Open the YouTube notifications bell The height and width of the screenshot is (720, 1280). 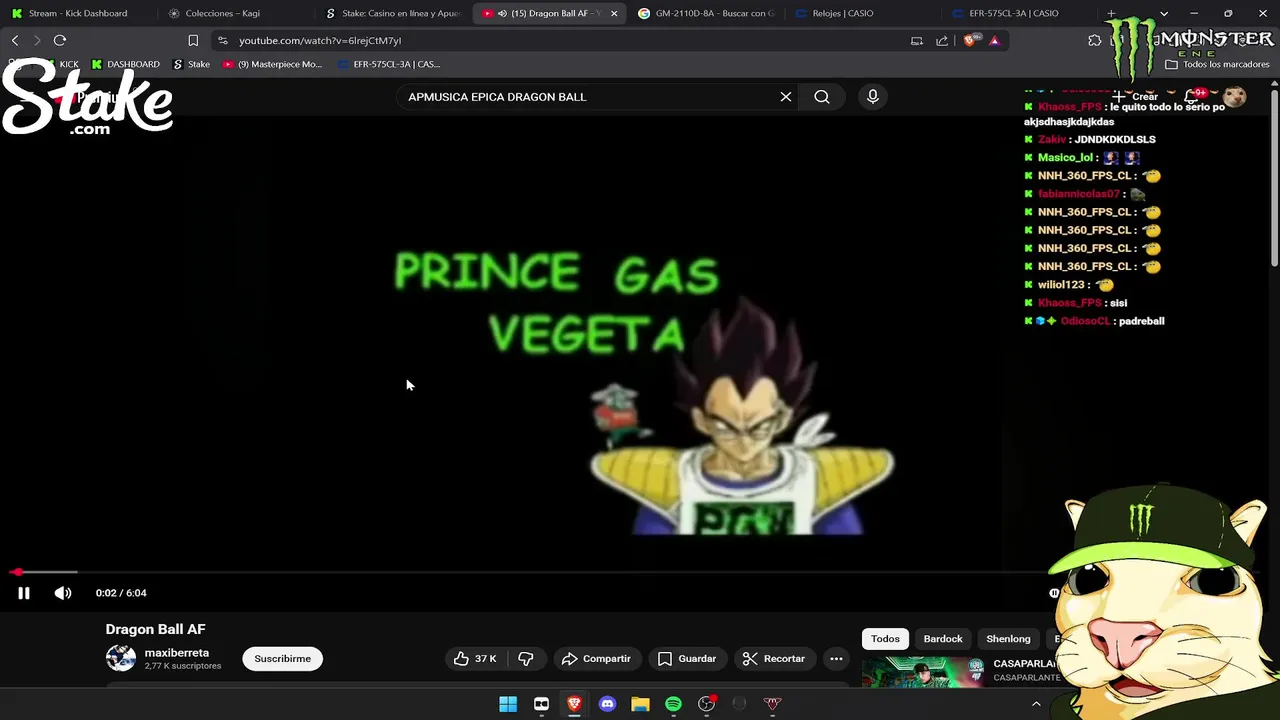(x=1193, y=97)
